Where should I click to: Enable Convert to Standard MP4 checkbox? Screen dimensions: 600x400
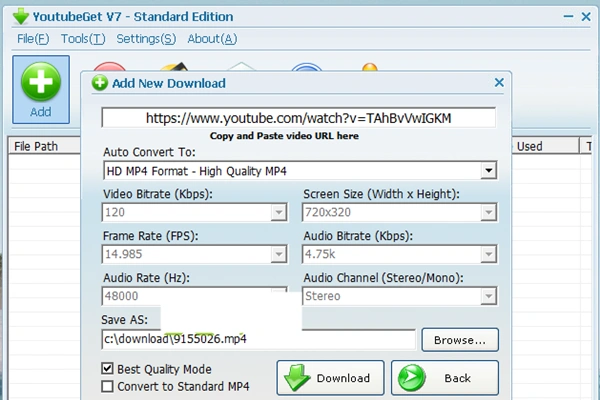108,386
